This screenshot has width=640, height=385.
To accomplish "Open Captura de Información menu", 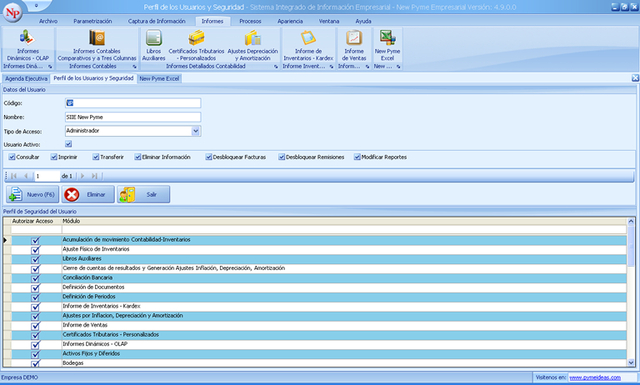I will 157,21.
